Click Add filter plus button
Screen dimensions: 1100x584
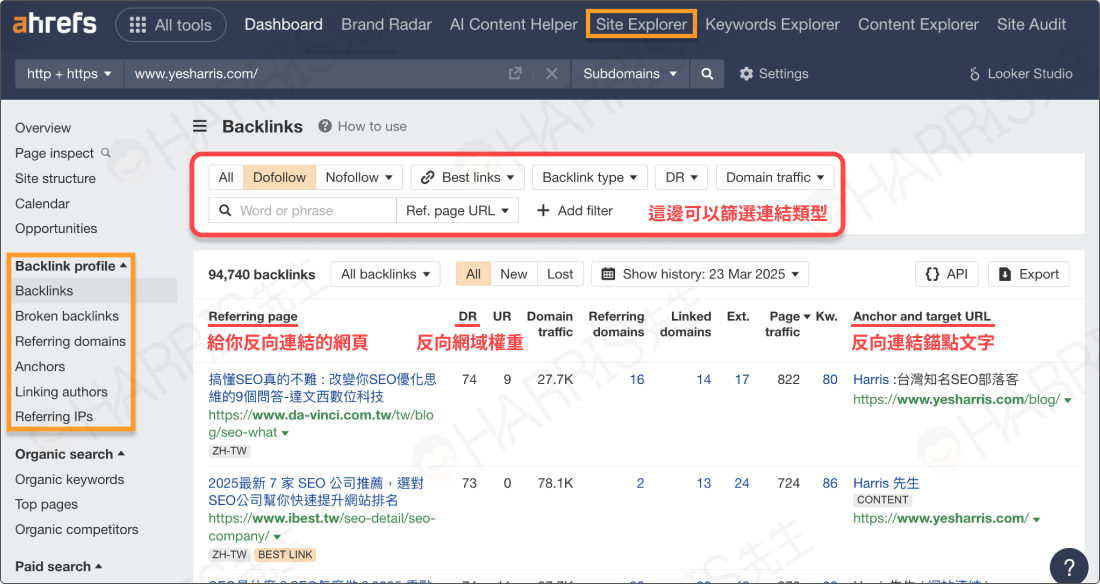[x=575, y=211]
